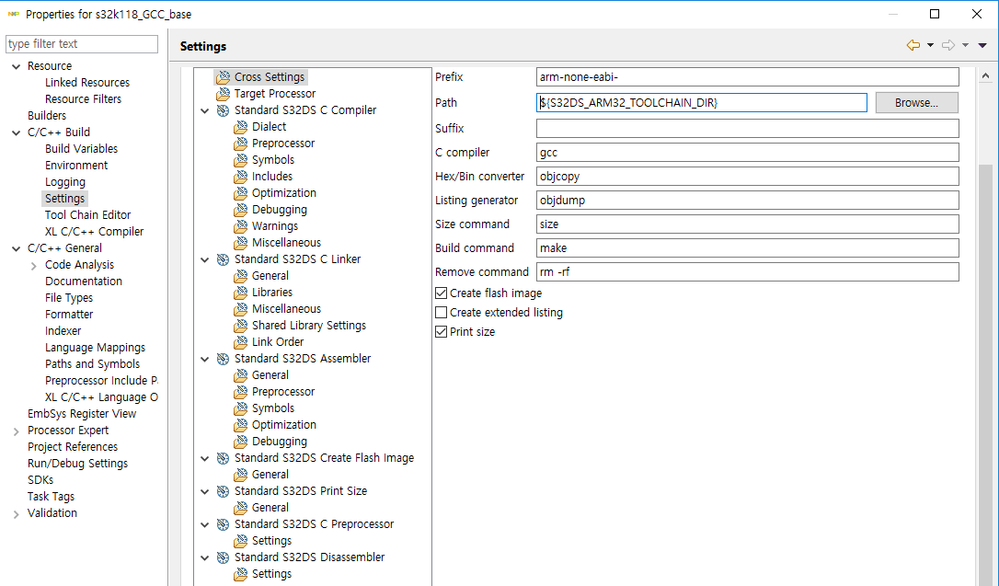Click the Shared Library Settings icon
999x586 pixels.
pos(241,325)
